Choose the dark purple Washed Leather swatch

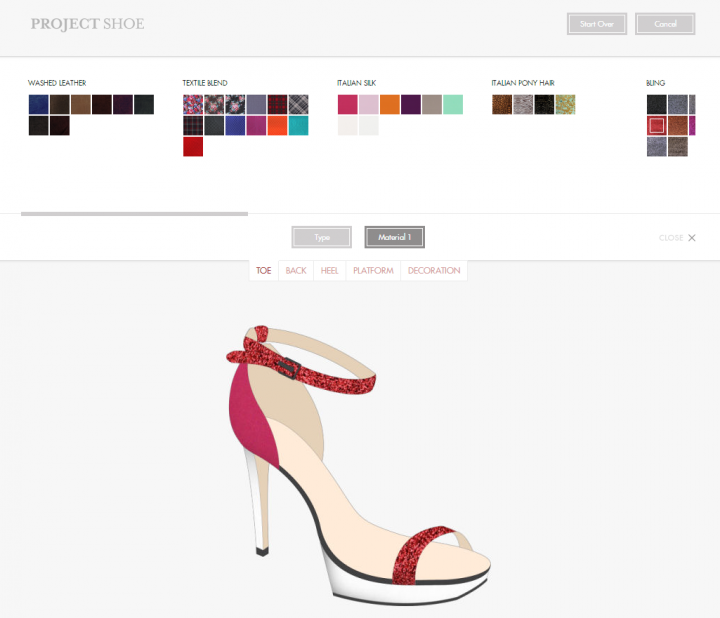coord(123,105)
